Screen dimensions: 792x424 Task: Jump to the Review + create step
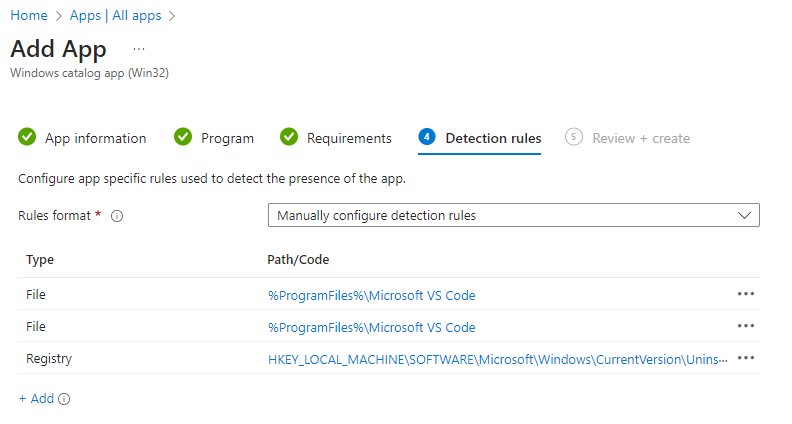(640, 138)
